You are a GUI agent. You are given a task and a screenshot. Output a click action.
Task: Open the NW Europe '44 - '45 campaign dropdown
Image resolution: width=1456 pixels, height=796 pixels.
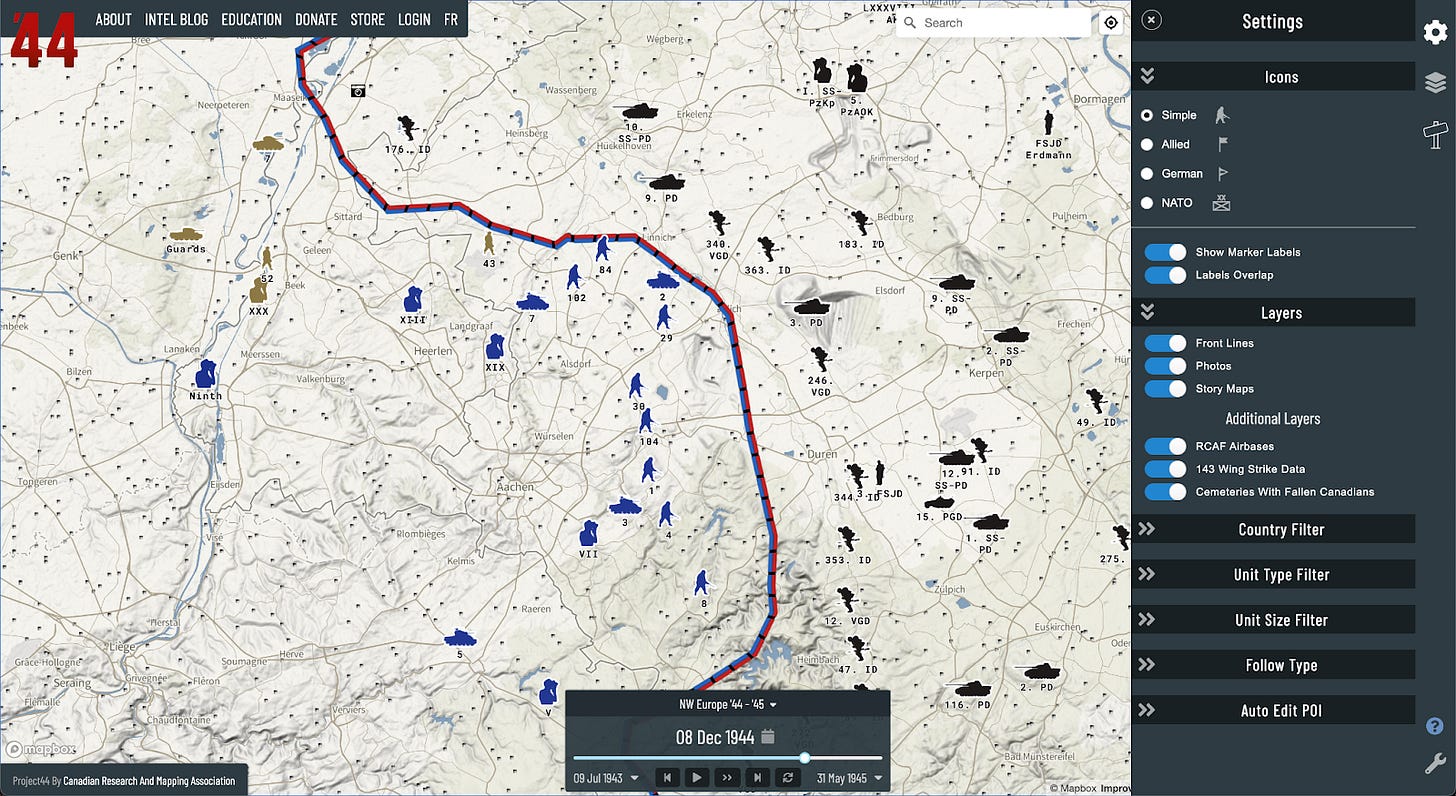(728, 704)
